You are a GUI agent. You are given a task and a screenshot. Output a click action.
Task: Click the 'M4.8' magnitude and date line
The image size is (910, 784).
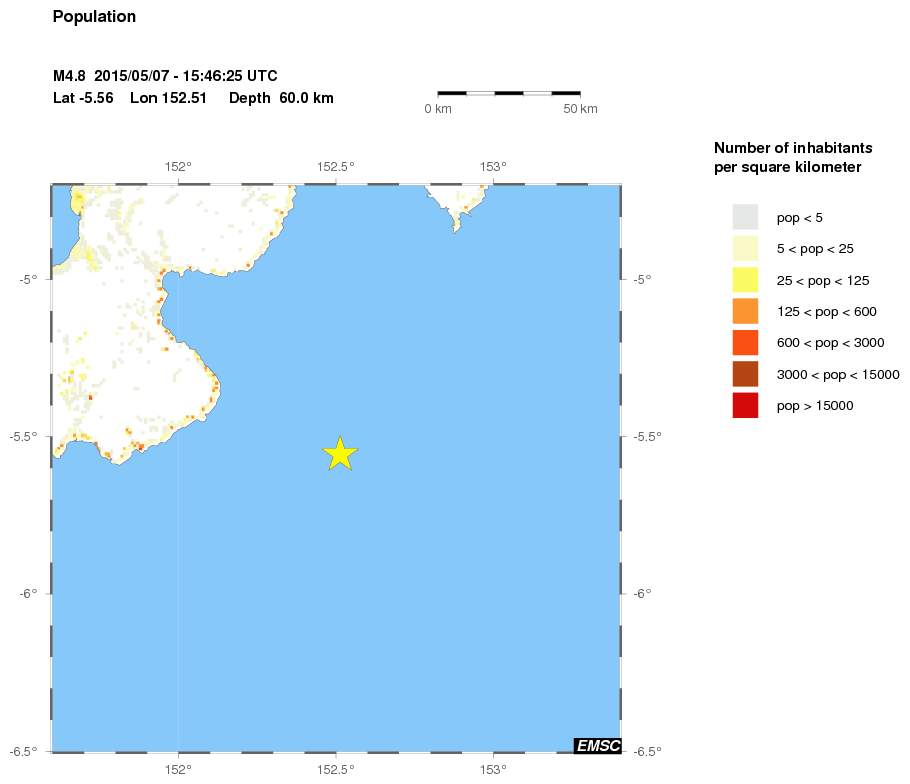[x=165, y=76]
